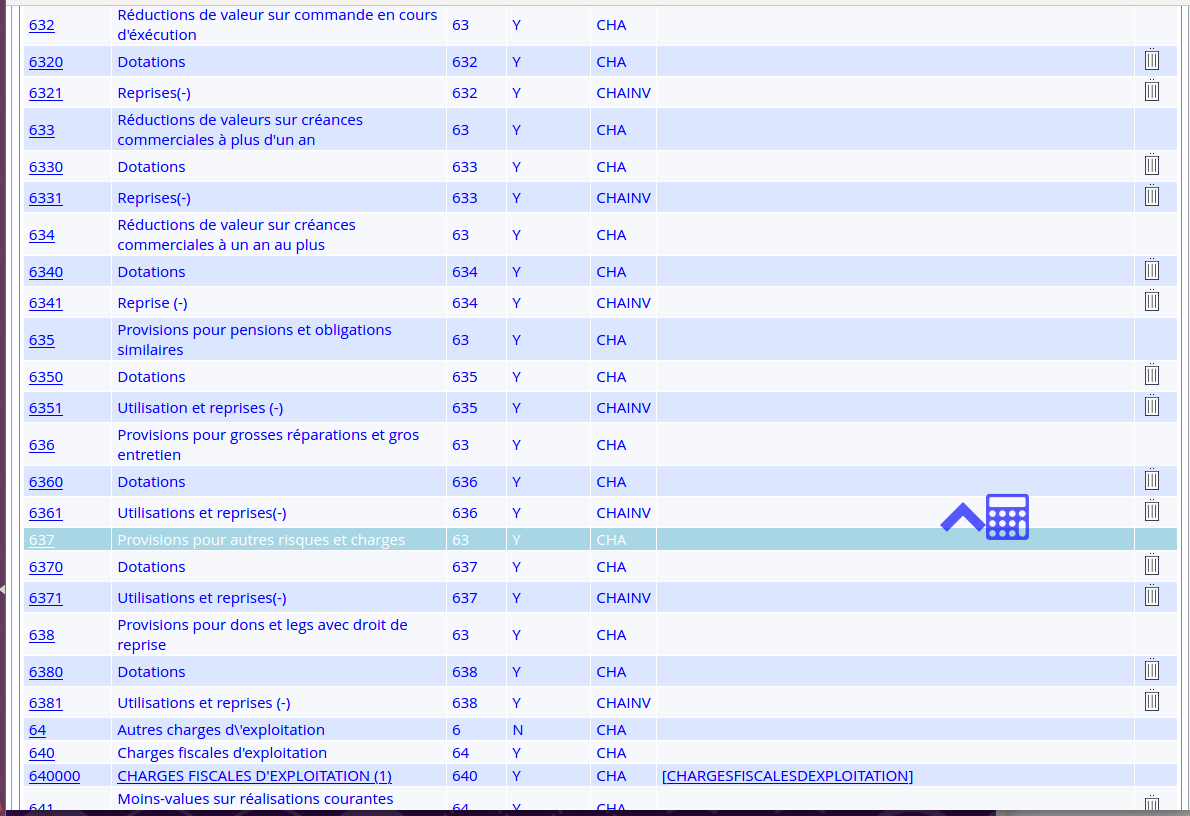Click trash icon for account 6321 Reprises(-)

point(1151,92)
